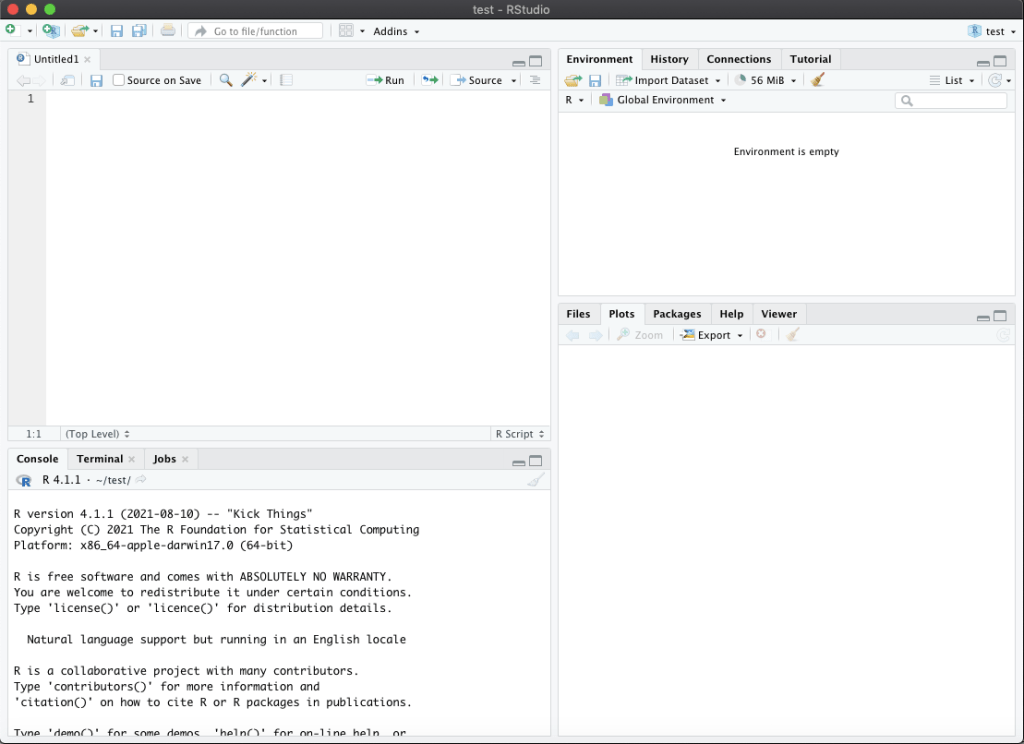This screenshot has height=744, width=1024.
Task: Expand the Global Environment dropdown
Action: pos(663,100)
